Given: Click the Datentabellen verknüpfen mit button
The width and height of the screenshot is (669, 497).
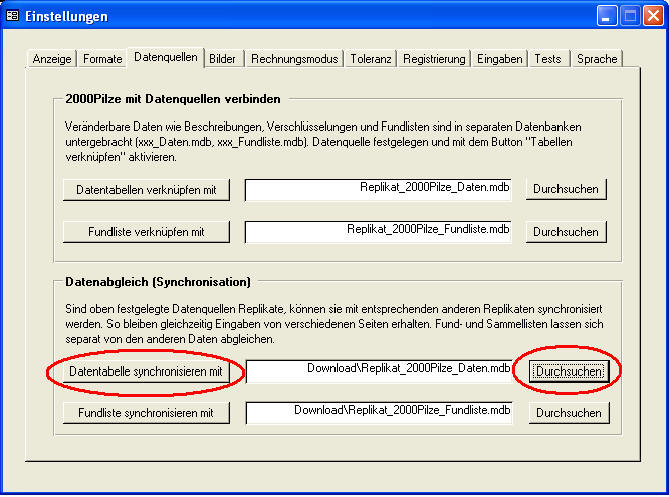Looking at the screenshot, I should click(x=147, y=190).
